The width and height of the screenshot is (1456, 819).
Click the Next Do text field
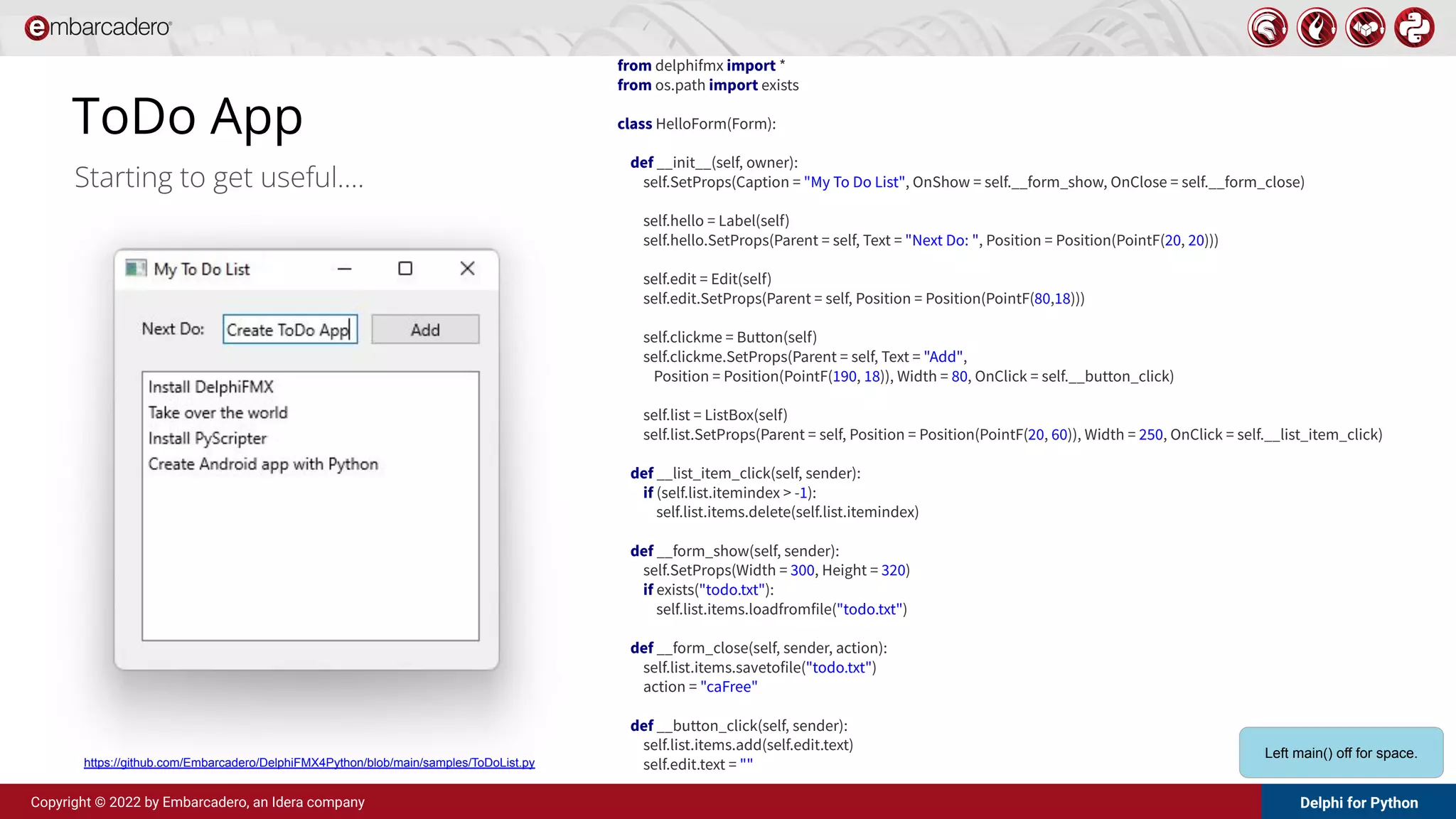289,330
